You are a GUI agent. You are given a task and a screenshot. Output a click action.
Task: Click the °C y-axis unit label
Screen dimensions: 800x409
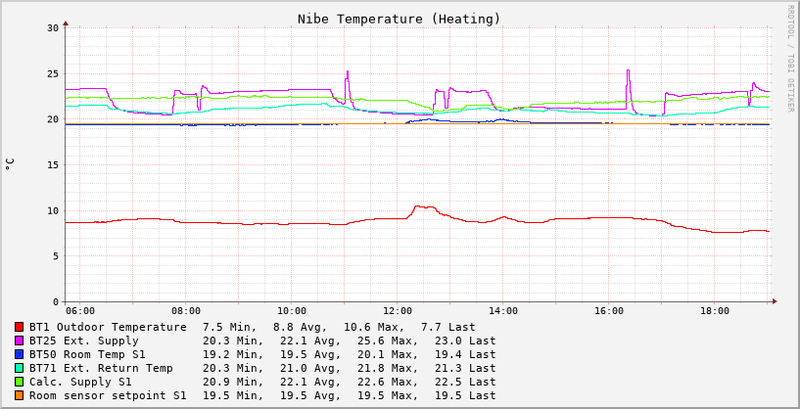pyautogui.click(x=10, y=164)
